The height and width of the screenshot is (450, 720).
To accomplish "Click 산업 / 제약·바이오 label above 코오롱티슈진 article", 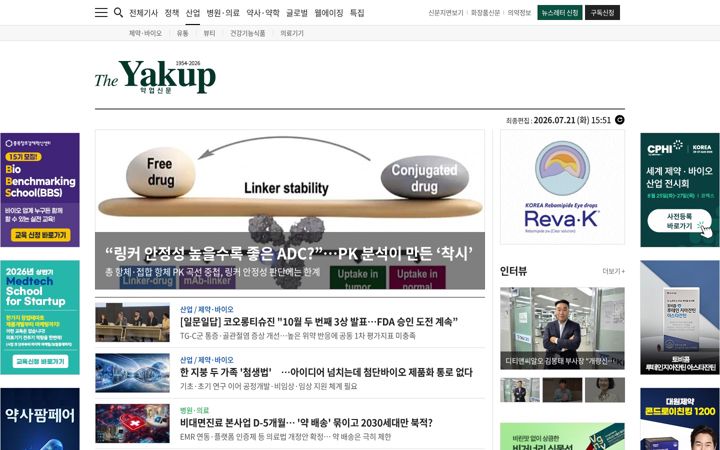I will click(207, 309).
